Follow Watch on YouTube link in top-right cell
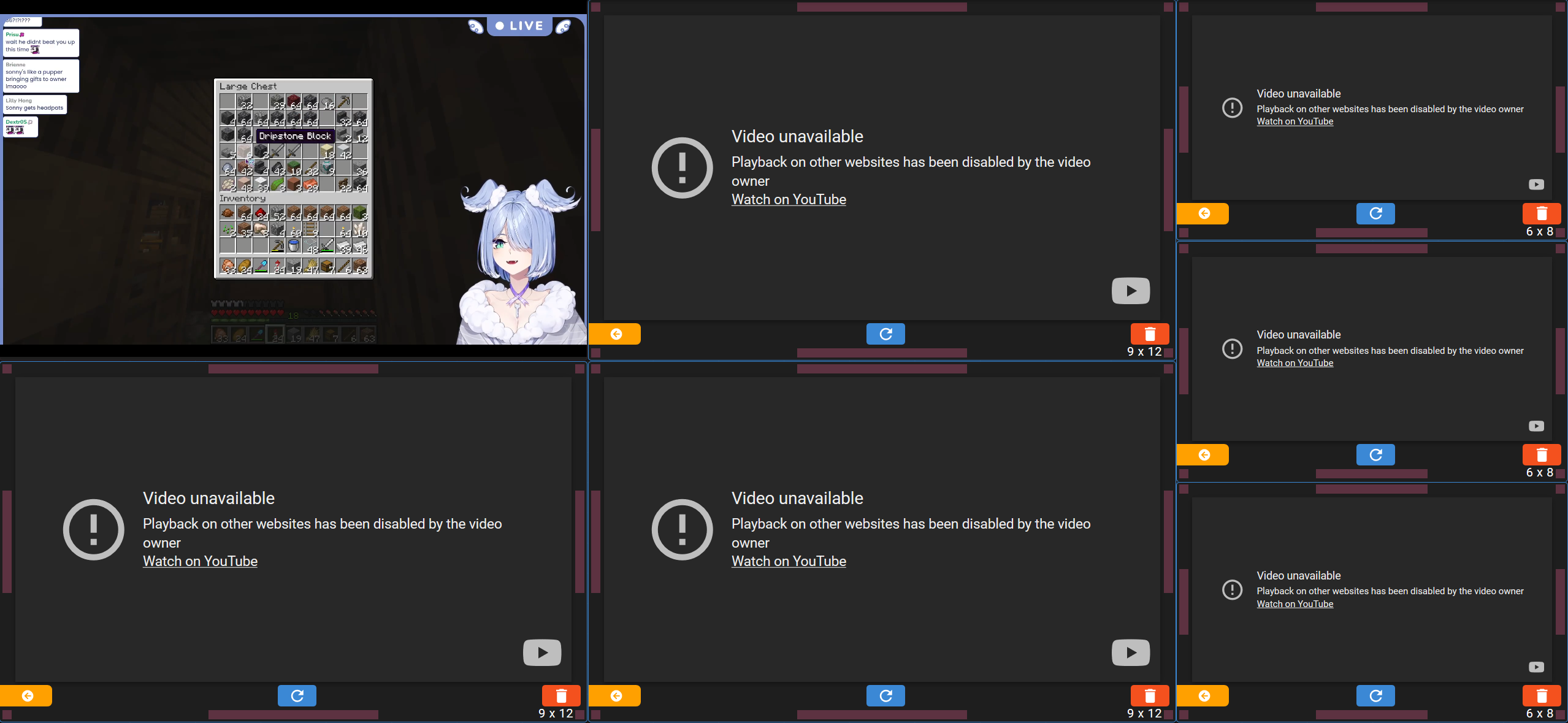Screen dimensions: 1568x723 (1295, 121)
